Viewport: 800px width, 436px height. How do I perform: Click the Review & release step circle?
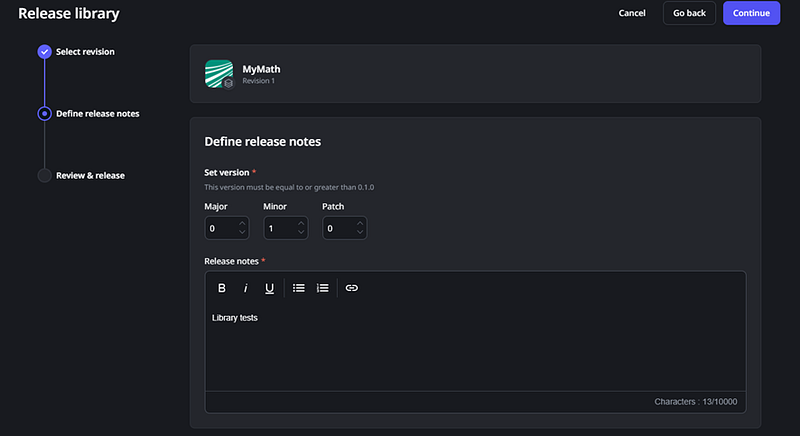(44, 175)
